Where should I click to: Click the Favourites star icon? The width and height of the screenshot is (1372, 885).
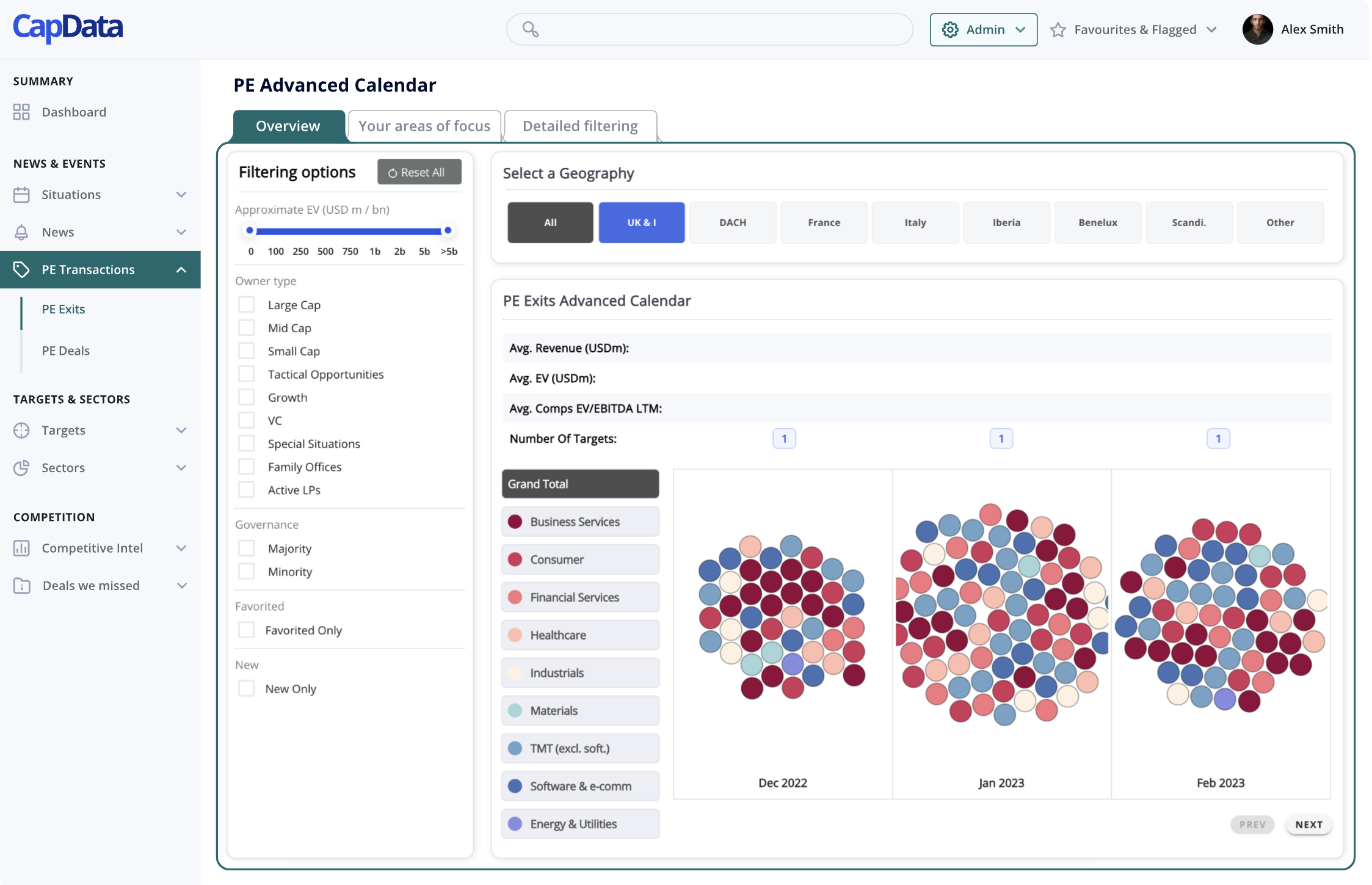1058,30
